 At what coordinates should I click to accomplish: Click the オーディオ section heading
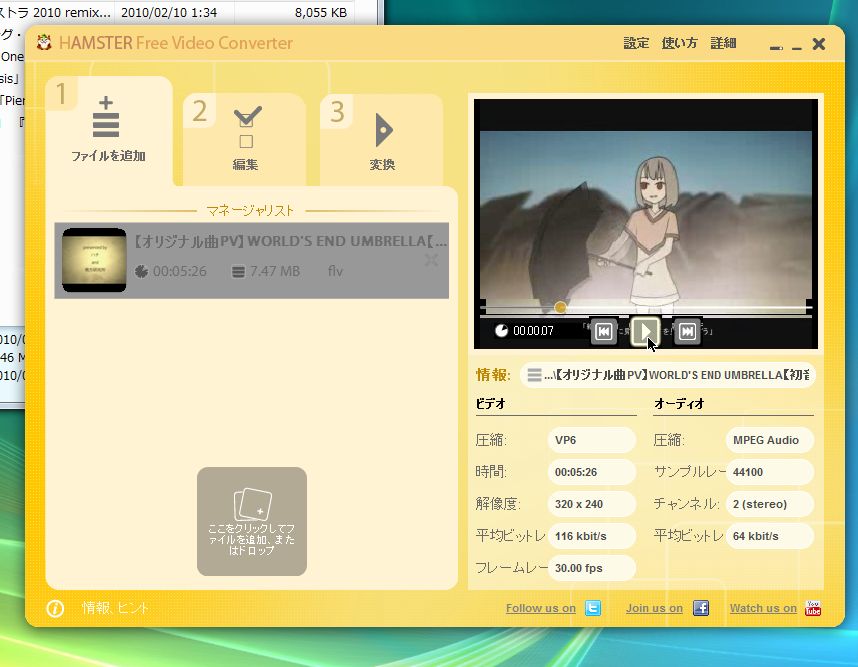(x=679, y=404)
